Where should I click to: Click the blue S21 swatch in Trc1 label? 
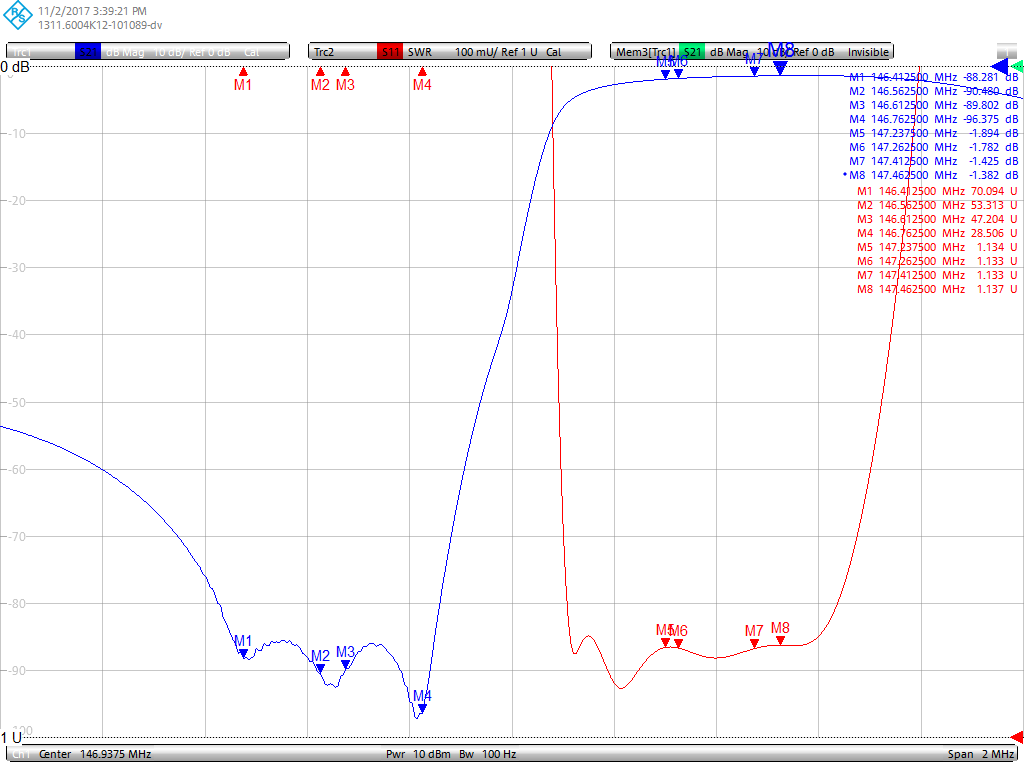pos(88,52)
